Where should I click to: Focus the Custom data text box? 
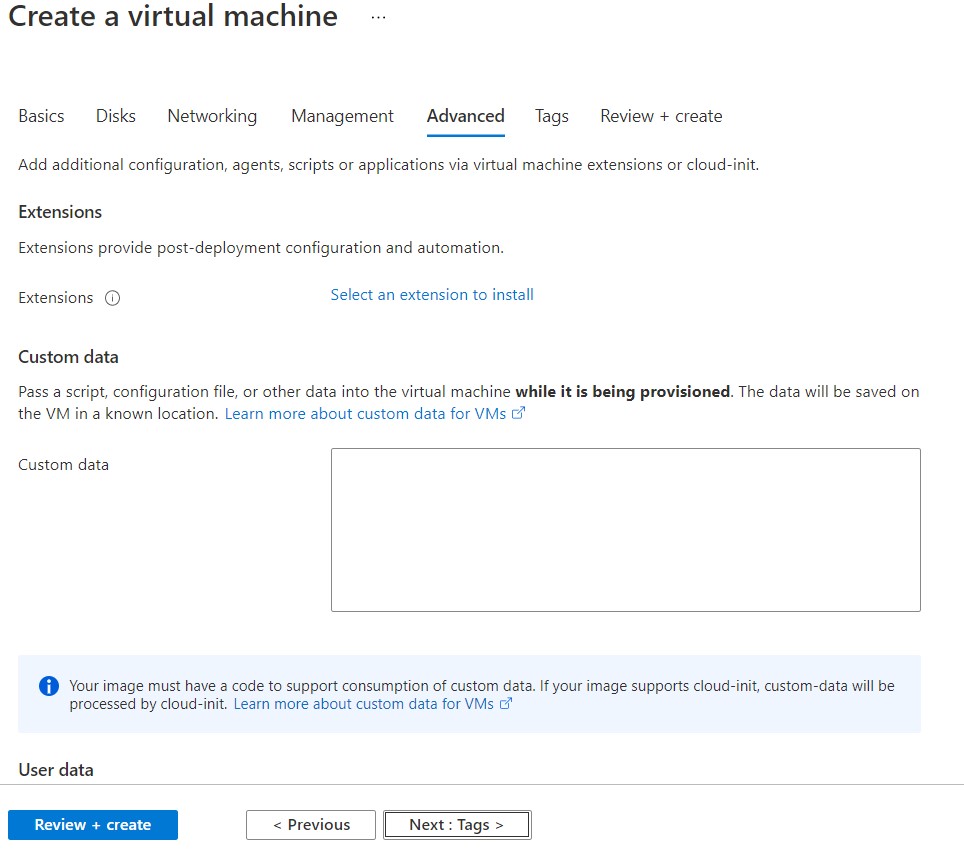click(625, 529)
